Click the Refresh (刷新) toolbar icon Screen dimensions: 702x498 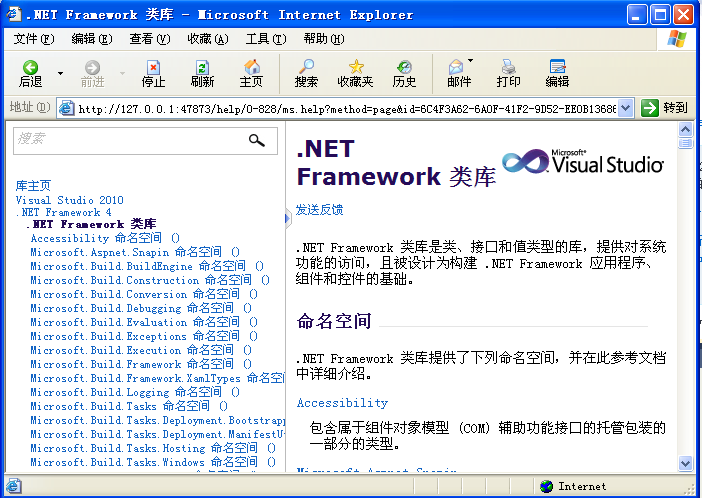pyautogui.click(x=202, y=68)
